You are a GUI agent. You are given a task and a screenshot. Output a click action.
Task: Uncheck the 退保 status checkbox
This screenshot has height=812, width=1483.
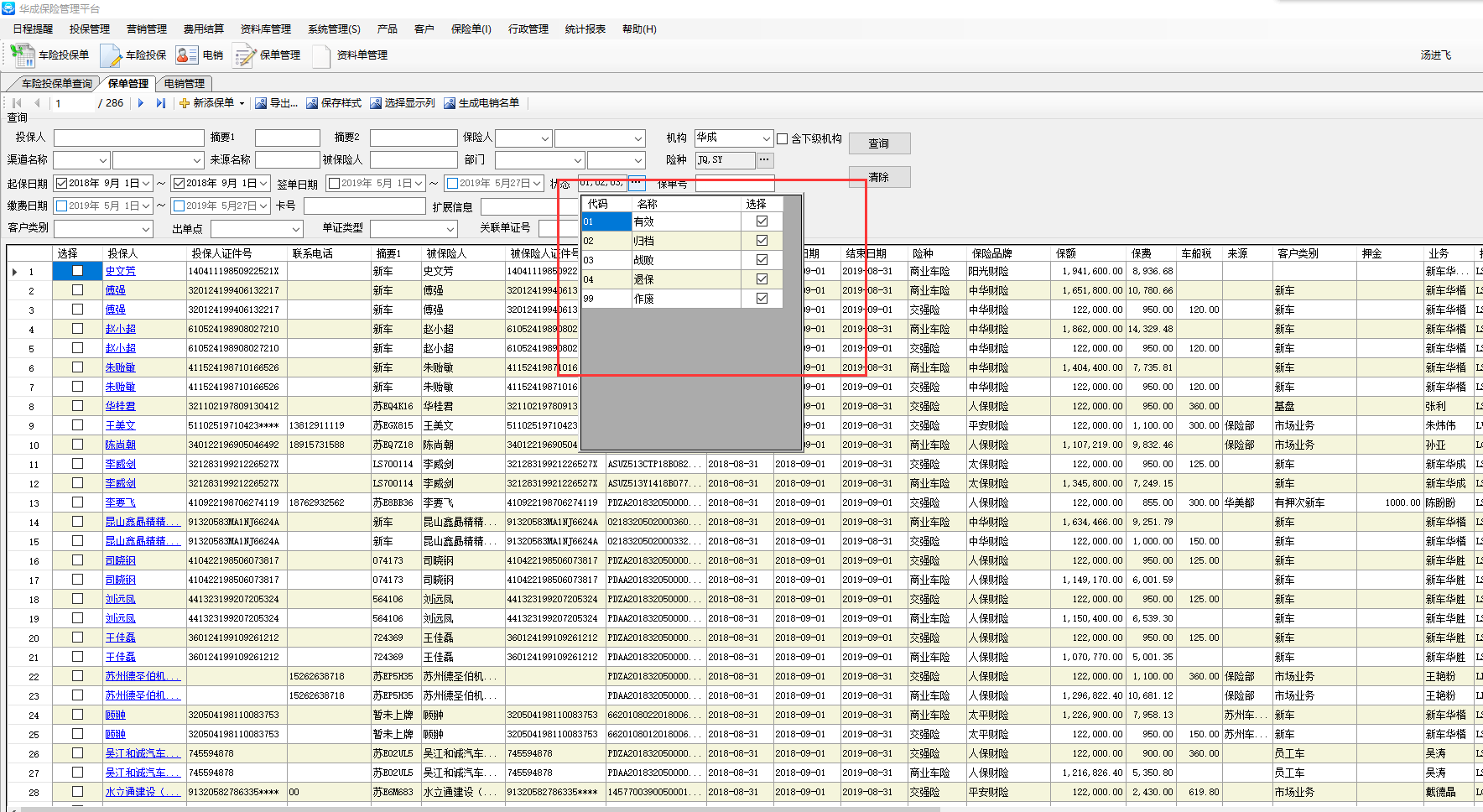point(762,279)
